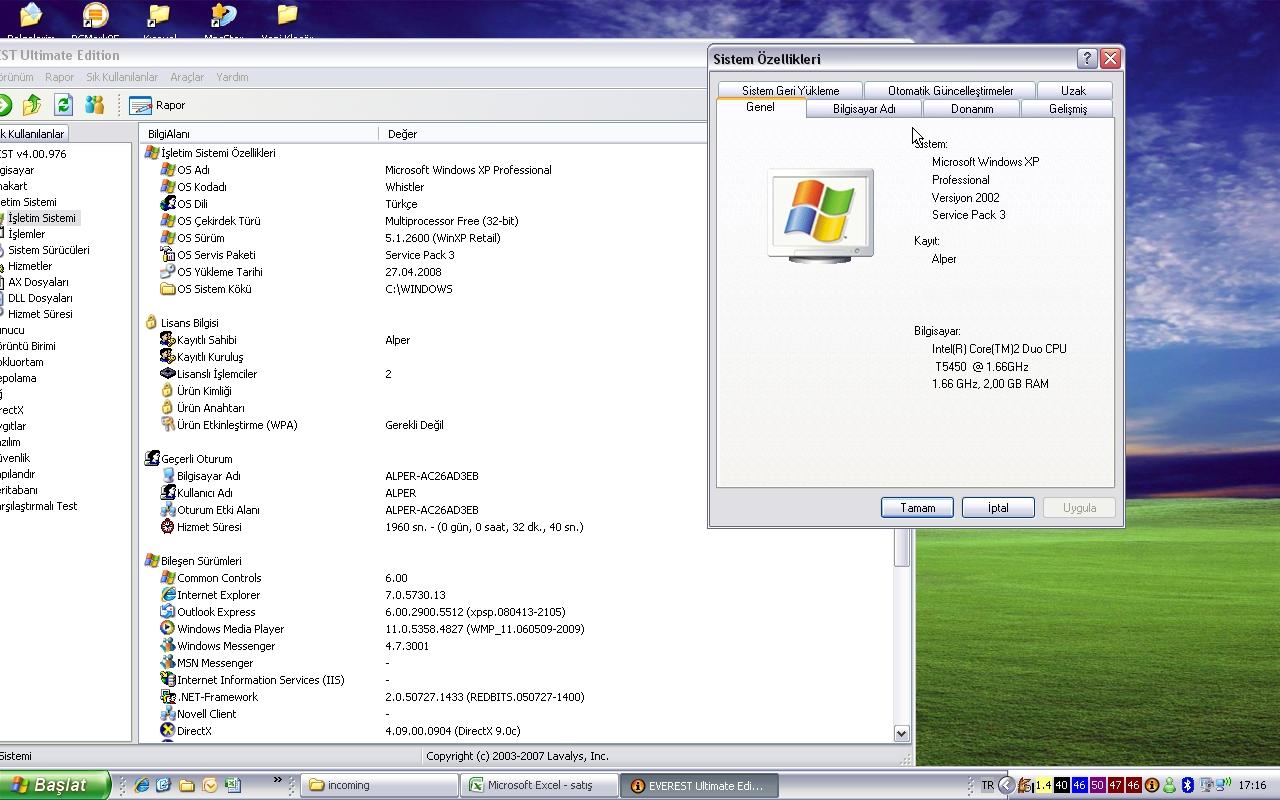1280x800 pixels.
Task: Click the green messenger person tray icon
Action: (x=1169, y=785)
